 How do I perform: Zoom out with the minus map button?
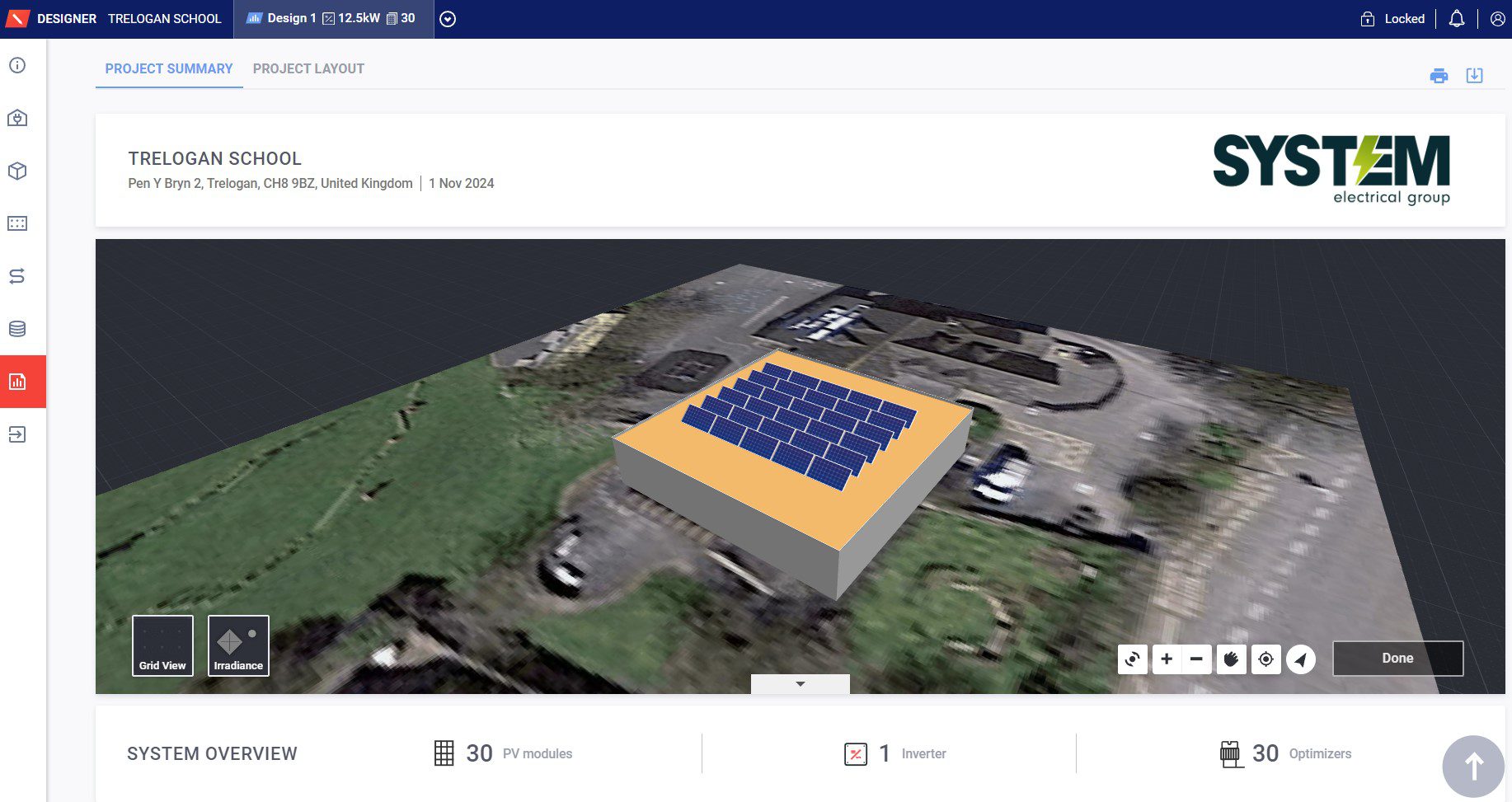coord(1196,659)
